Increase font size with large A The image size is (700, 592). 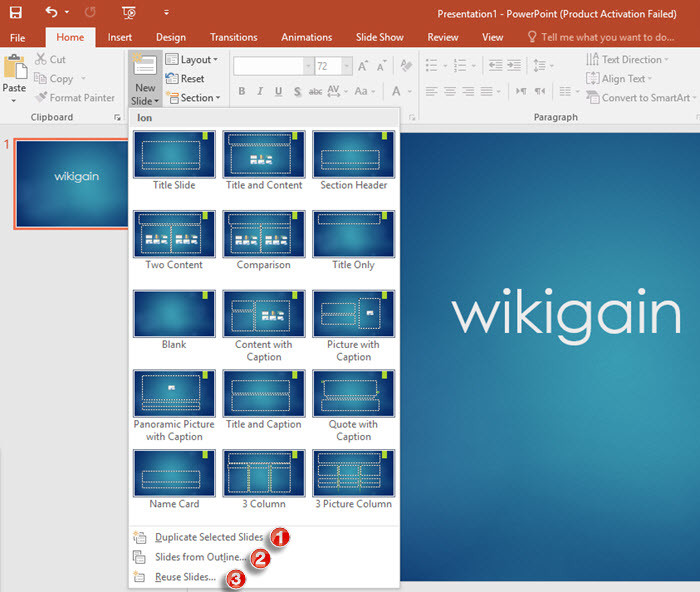[x=363, y=67]
